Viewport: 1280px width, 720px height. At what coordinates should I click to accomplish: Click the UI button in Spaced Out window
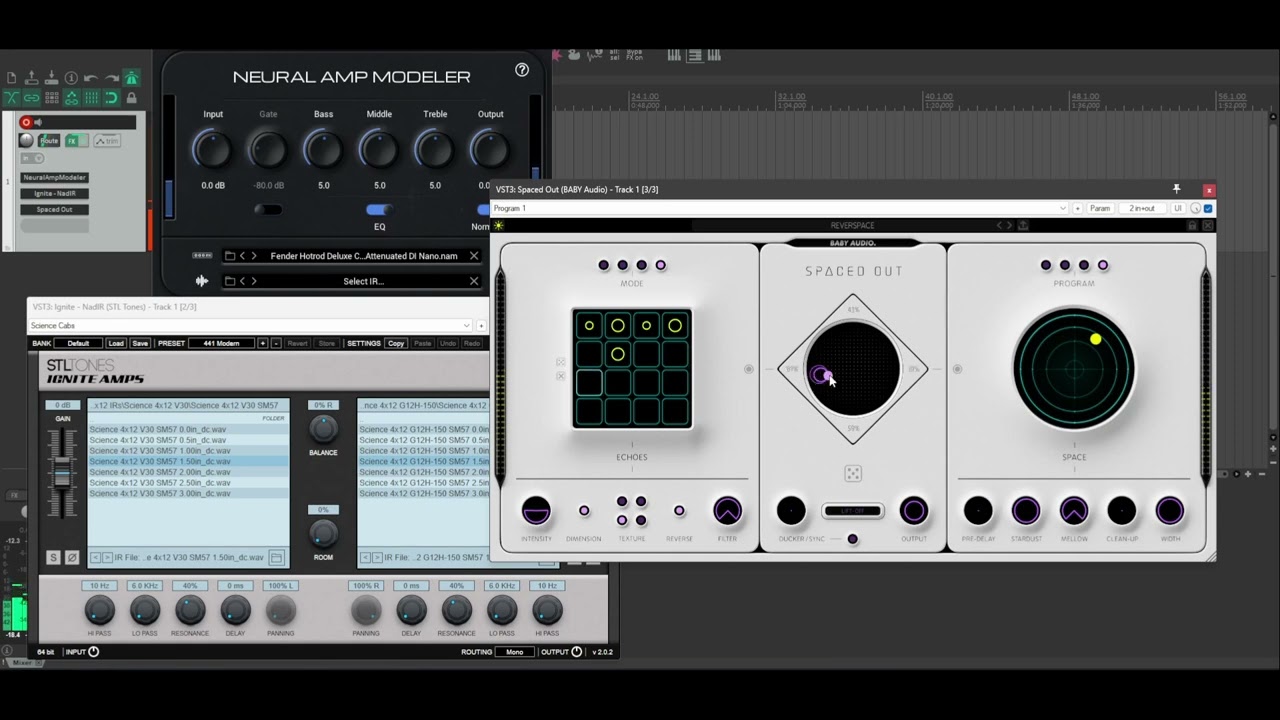(1178, 208)
